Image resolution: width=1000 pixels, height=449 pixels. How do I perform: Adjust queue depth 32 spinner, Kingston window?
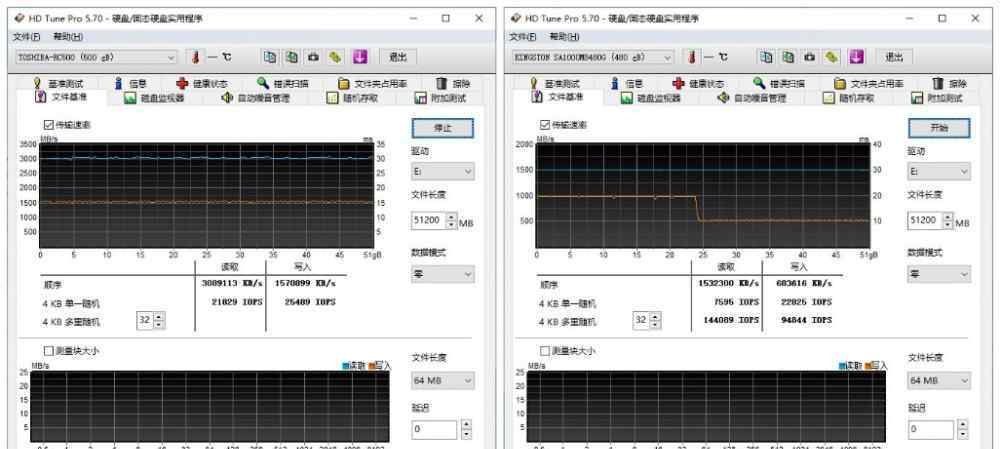[656, 320]
